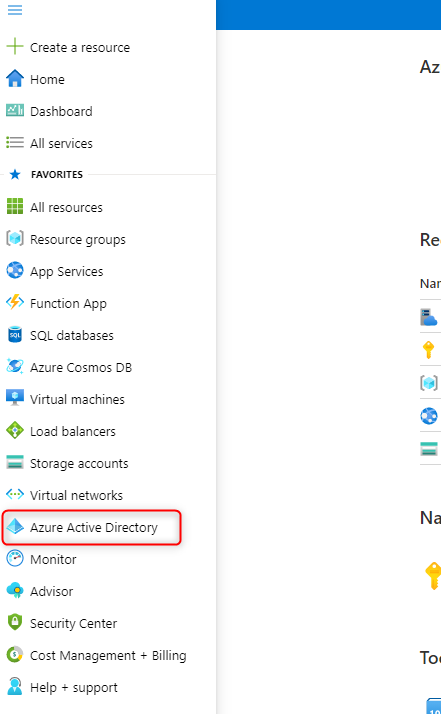Open the storage account icon in recent resources
441x714 pixels.
(x=429, y=449)
